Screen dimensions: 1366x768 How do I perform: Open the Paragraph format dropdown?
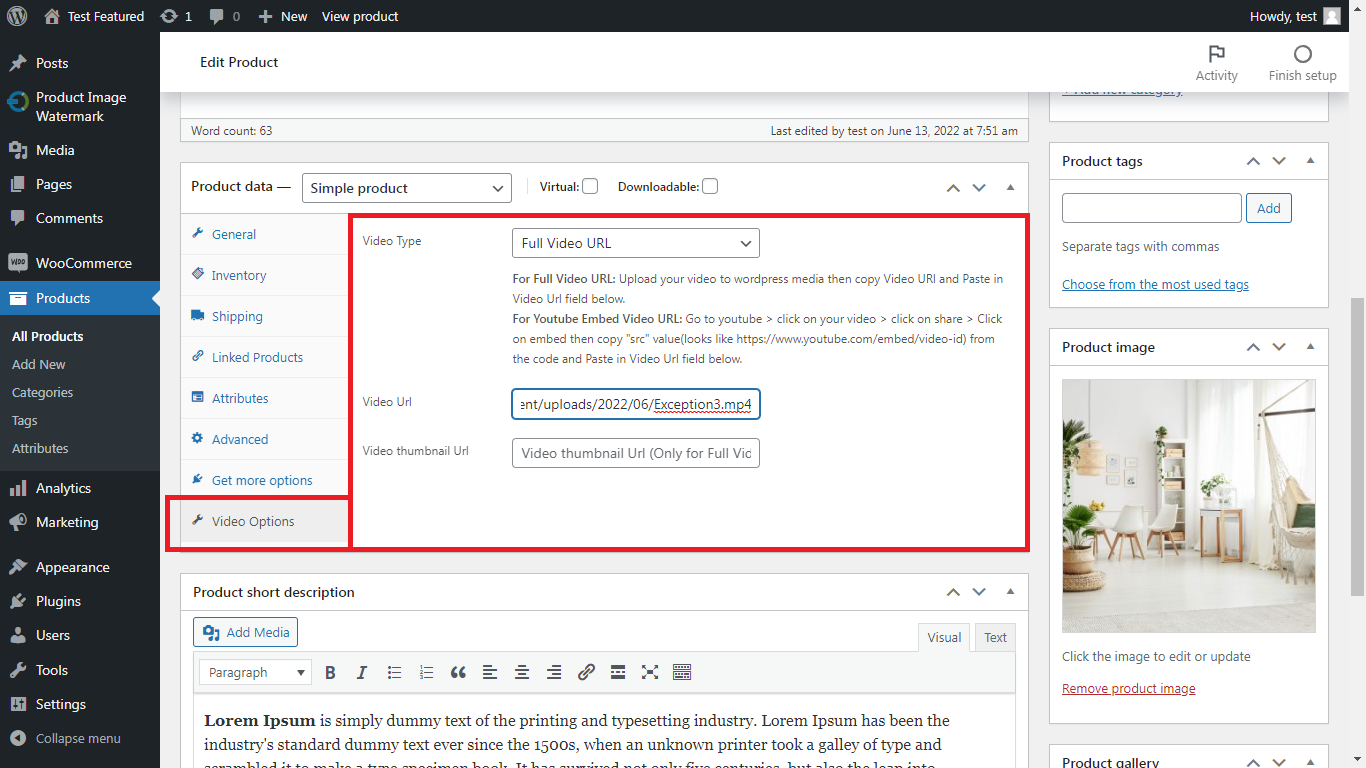256,672
